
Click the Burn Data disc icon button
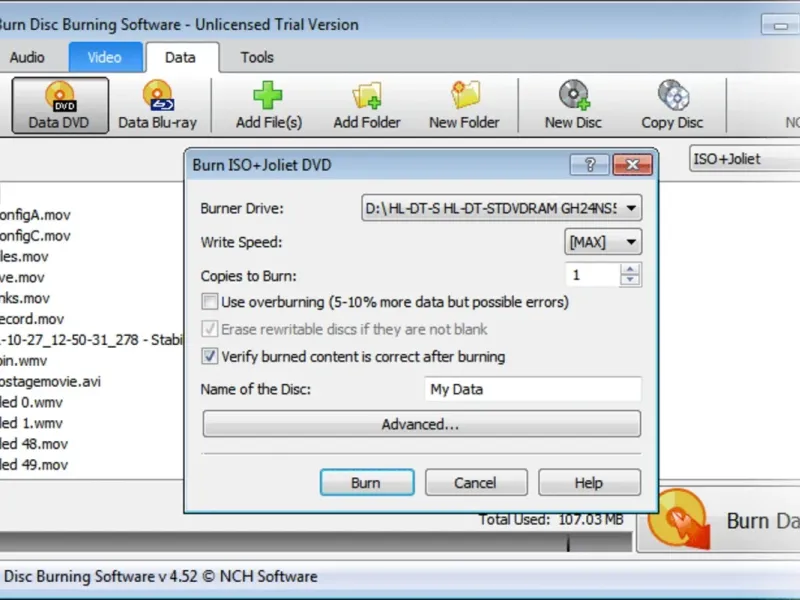(x=718, y=520)
